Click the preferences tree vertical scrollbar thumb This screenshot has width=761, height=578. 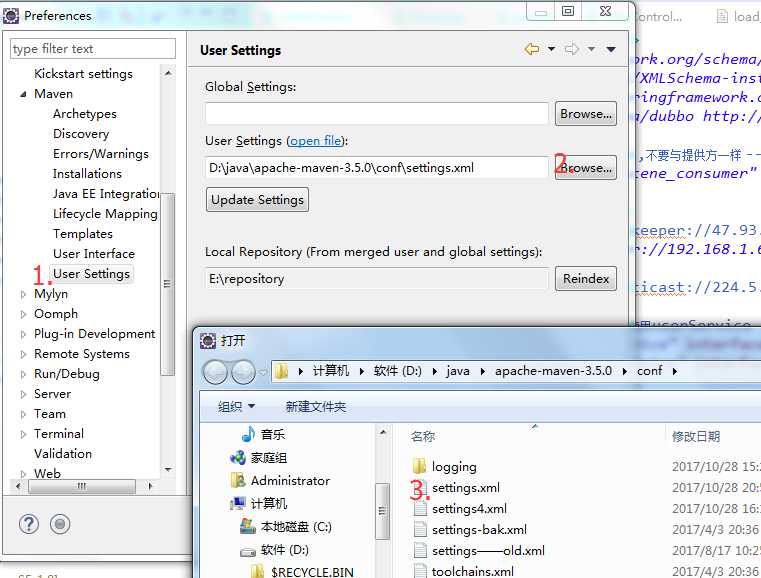point(167,284)
